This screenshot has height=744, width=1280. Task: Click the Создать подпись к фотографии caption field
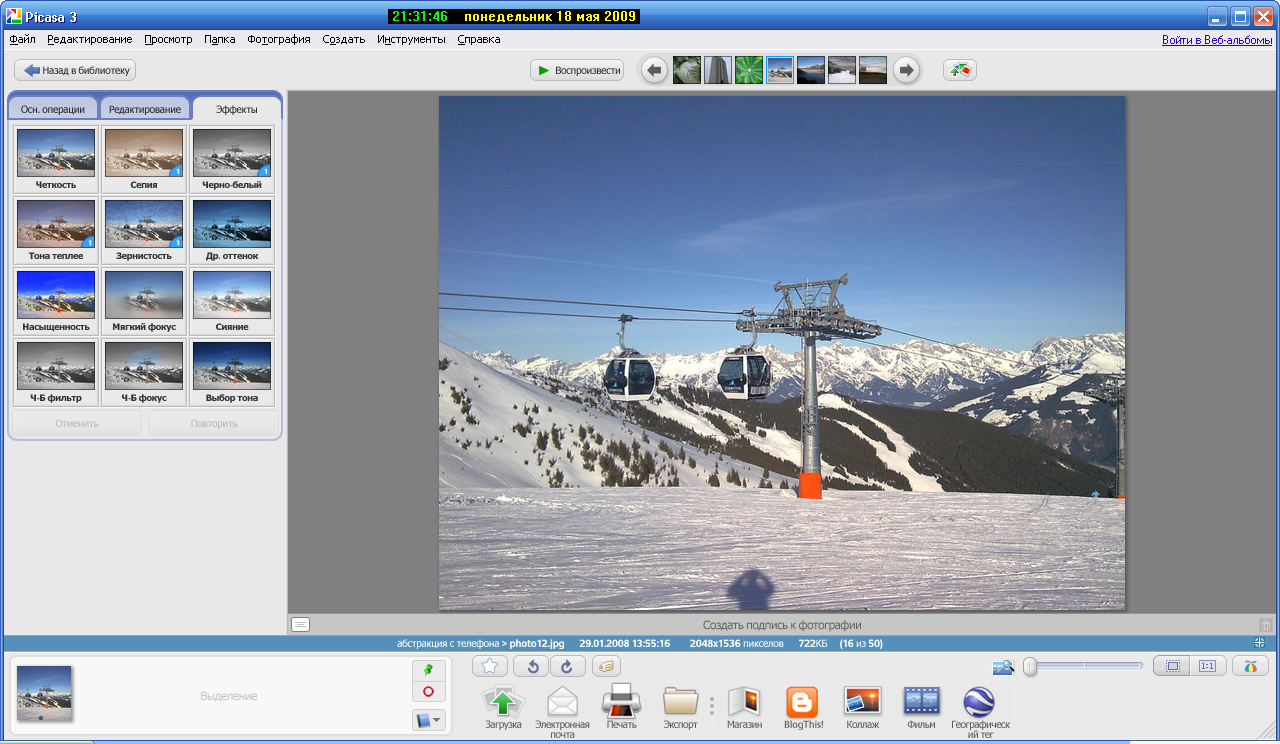[782, 625]
